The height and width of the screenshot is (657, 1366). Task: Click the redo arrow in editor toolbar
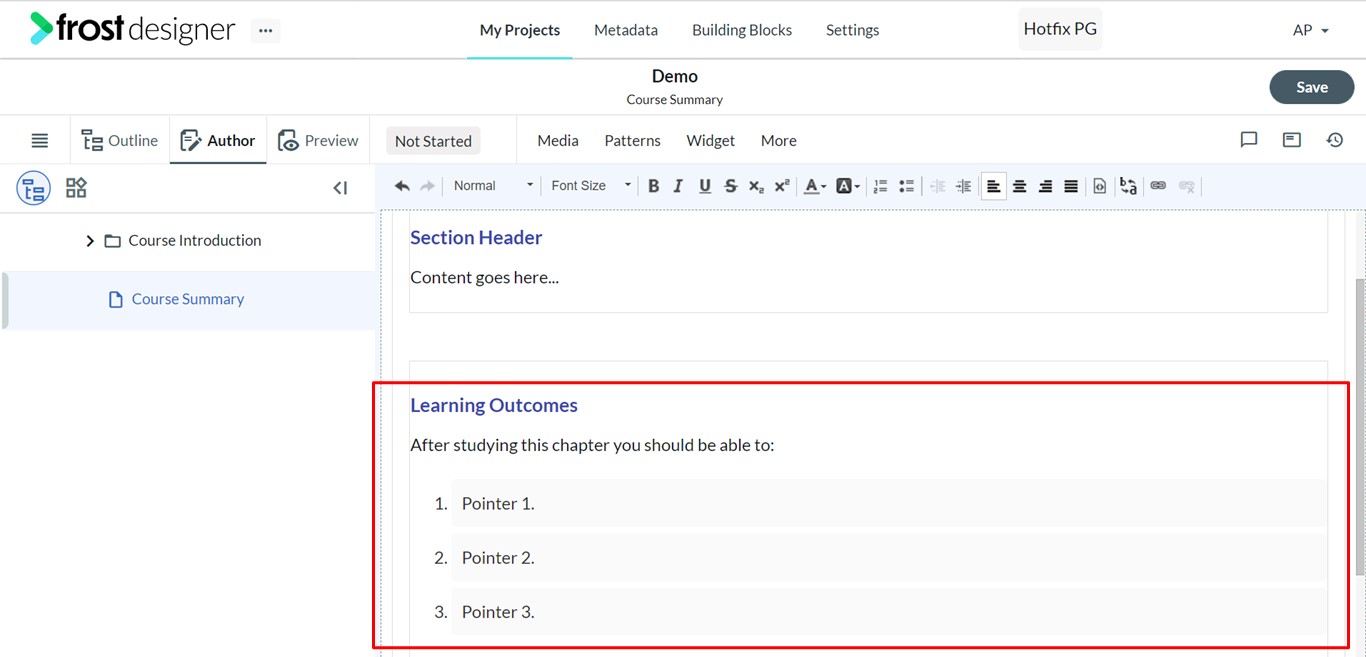427,186
